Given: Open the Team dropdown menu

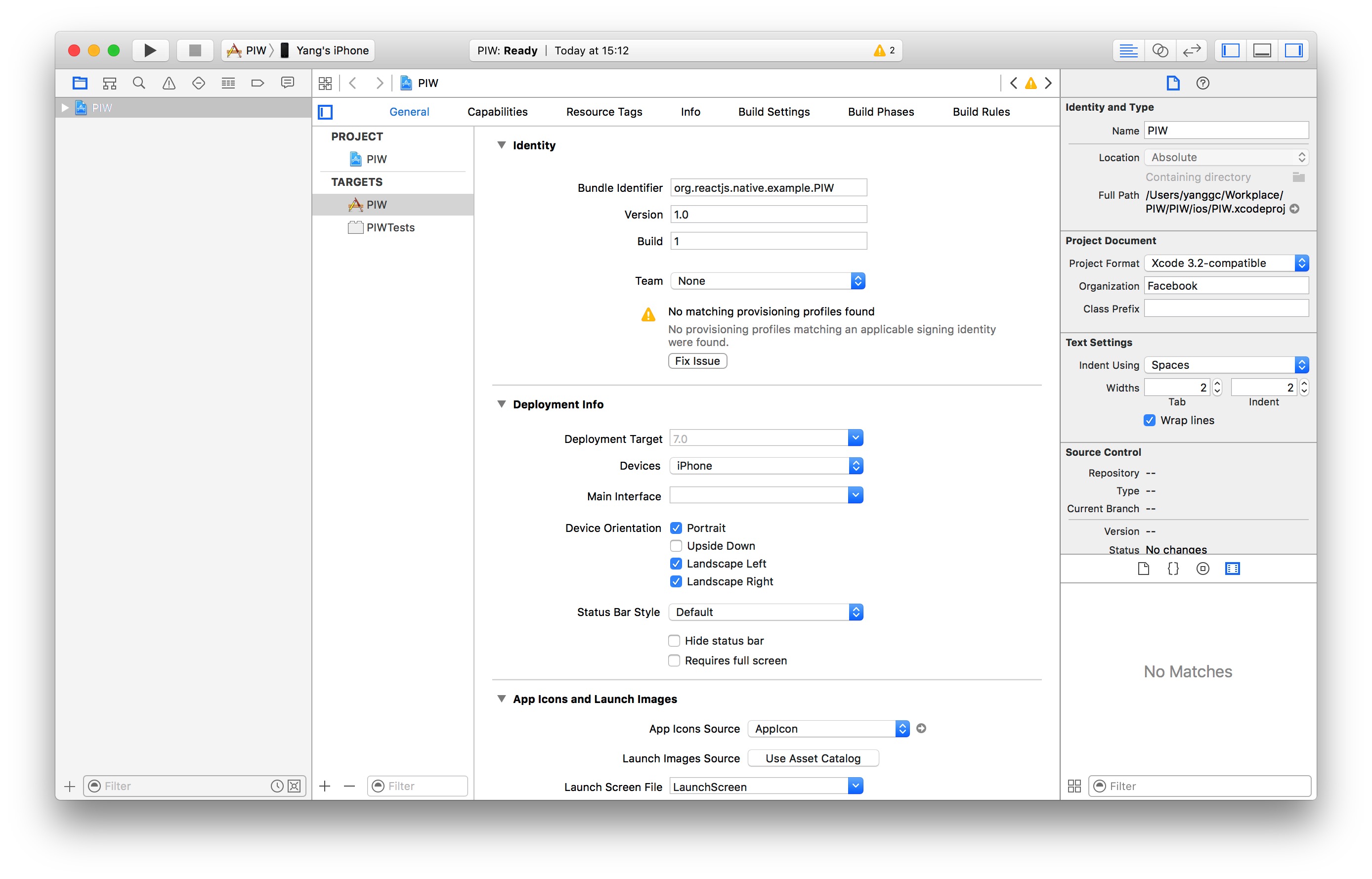Looking at the screenshot, I should pos(767,281).
